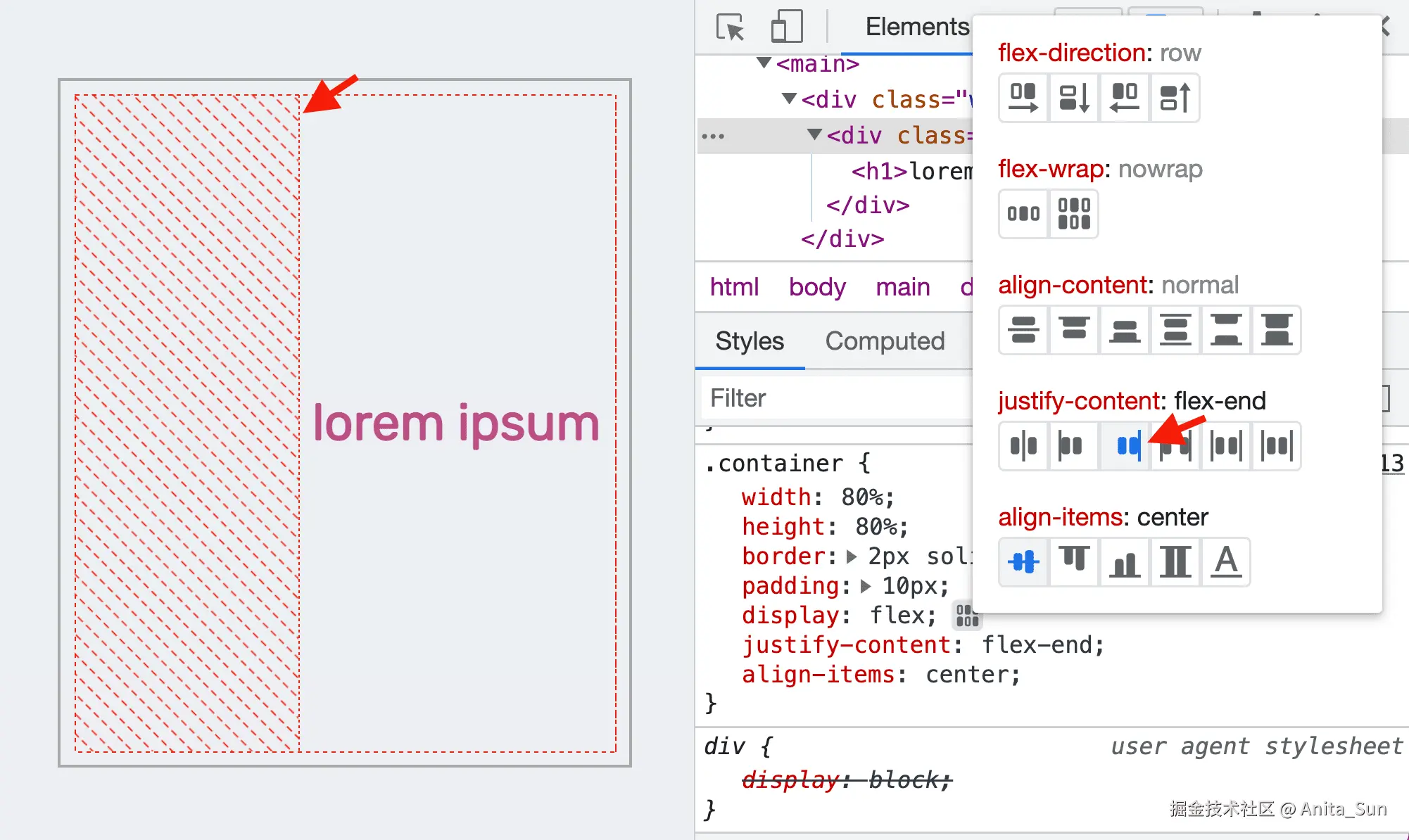This screenshot has width=1409, height=840.
Task: Click the body breadcrumb link
Action: [x=816, y=287]
